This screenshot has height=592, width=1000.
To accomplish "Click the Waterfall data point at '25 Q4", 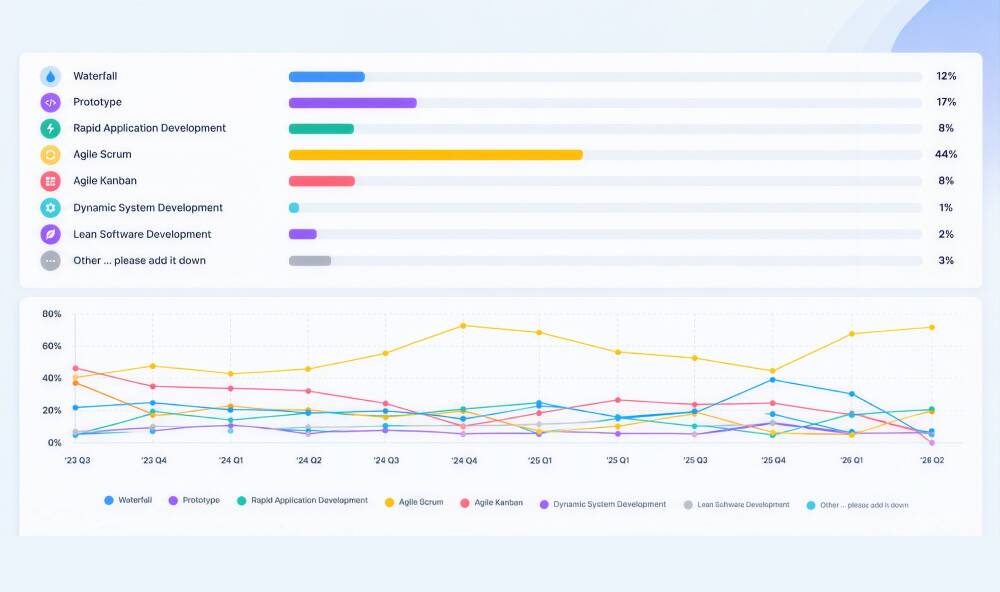I will point(772,380).
